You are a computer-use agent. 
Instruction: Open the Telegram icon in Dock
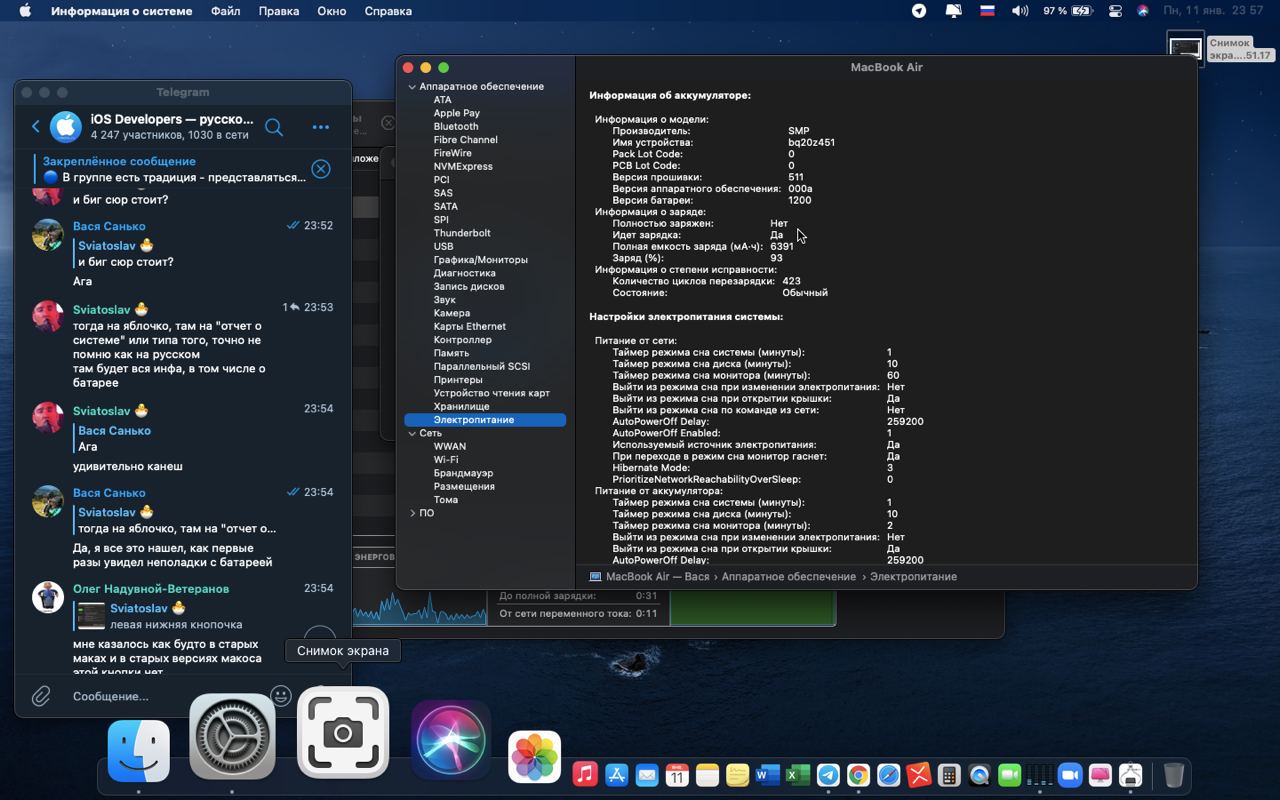[x=828, y=775]
